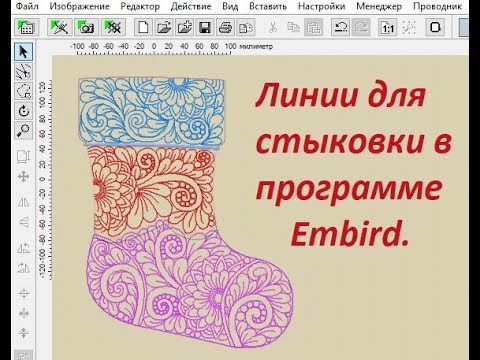
Task: Click the resize frame tool icon
Action: tap(24, 157)
